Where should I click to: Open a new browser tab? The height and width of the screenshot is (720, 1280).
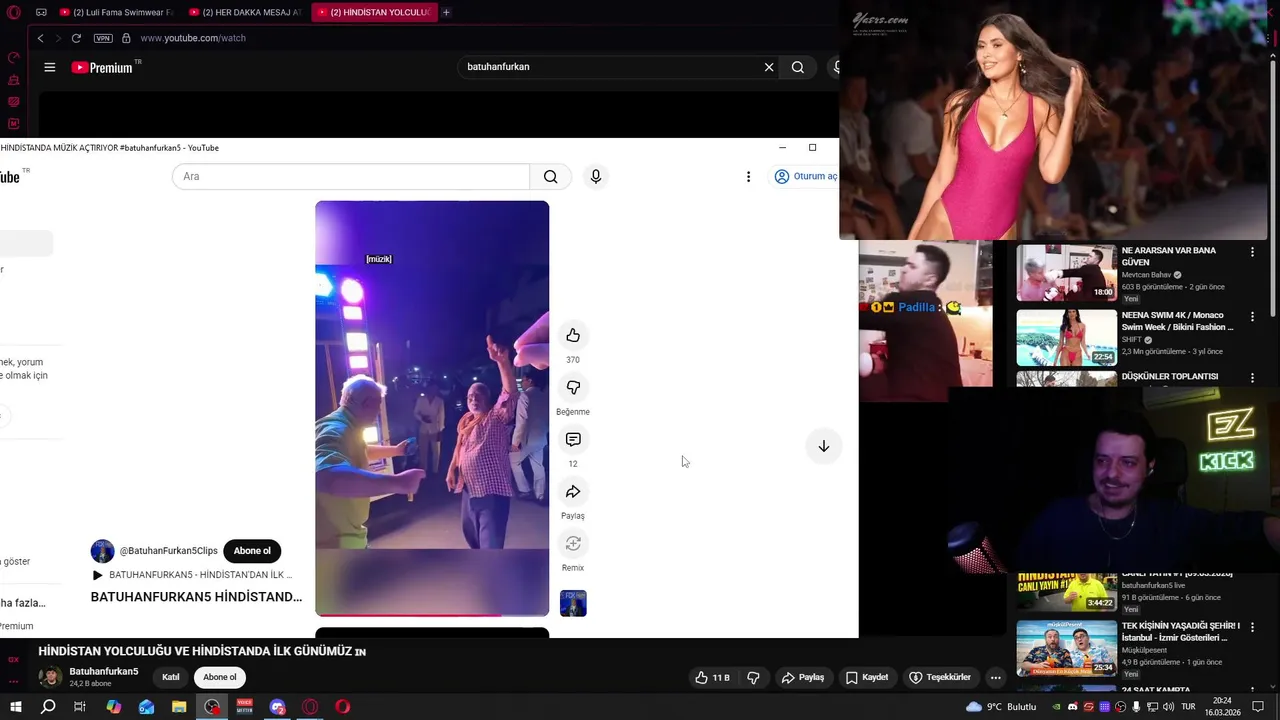(x=446, y=12)
